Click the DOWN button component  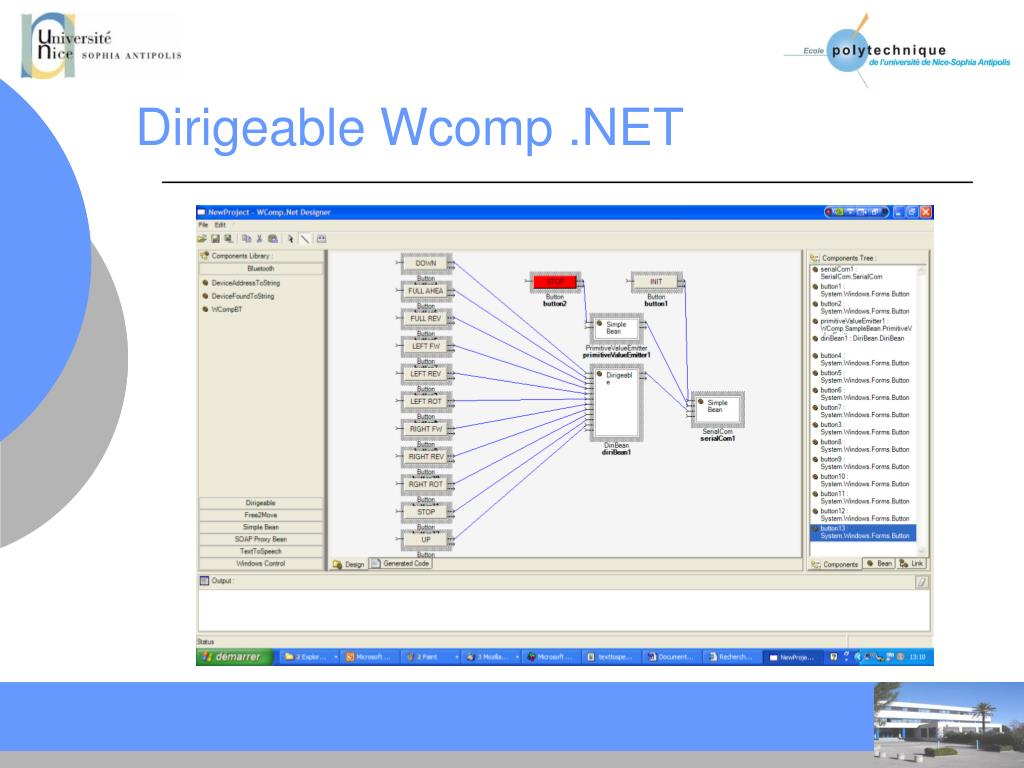426,263
